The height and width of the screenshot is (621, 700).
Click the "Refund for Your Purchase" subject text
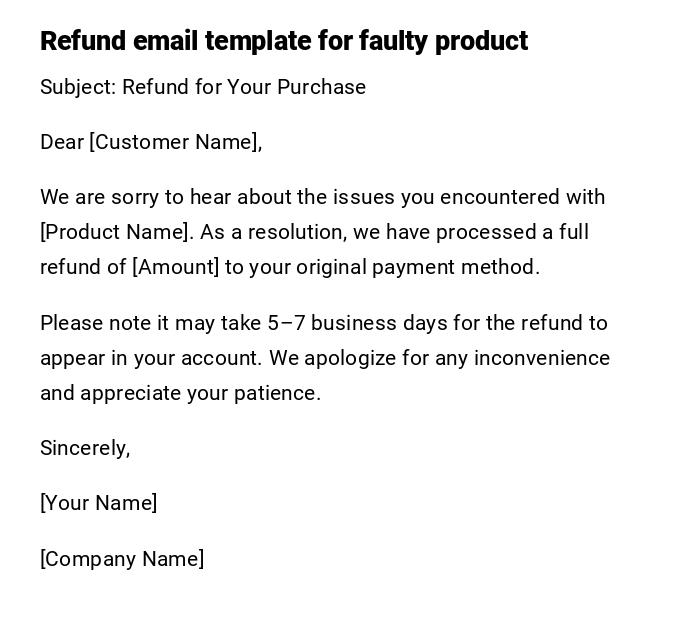click(x=244, y=87)
